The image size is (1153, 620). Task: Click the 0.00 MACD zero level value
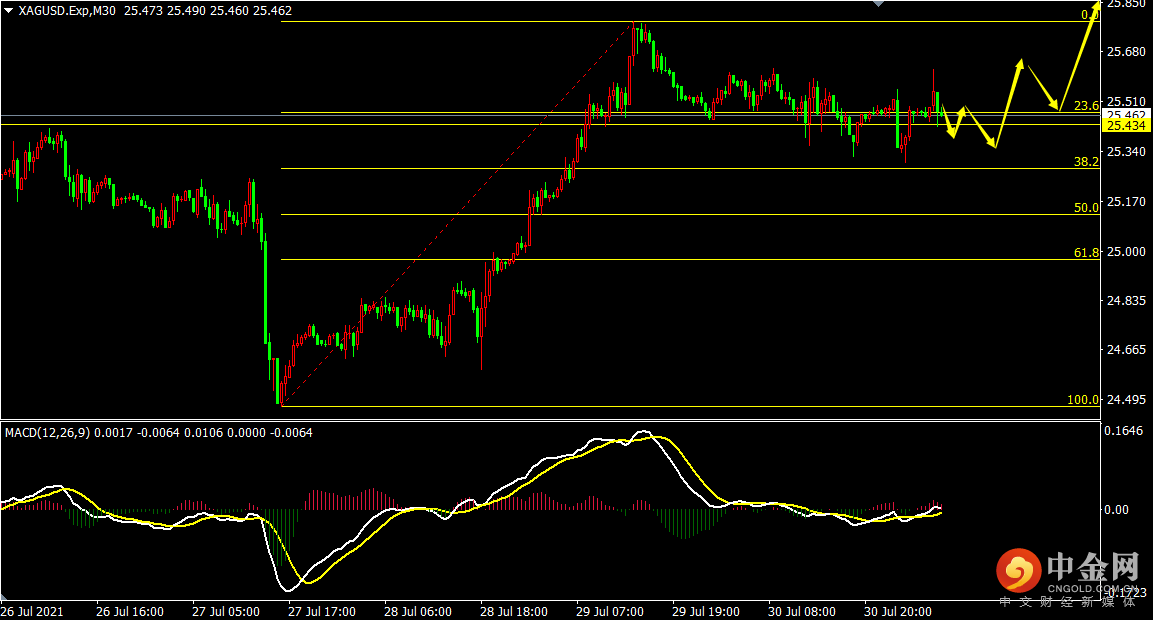[x=1116, y=510]
